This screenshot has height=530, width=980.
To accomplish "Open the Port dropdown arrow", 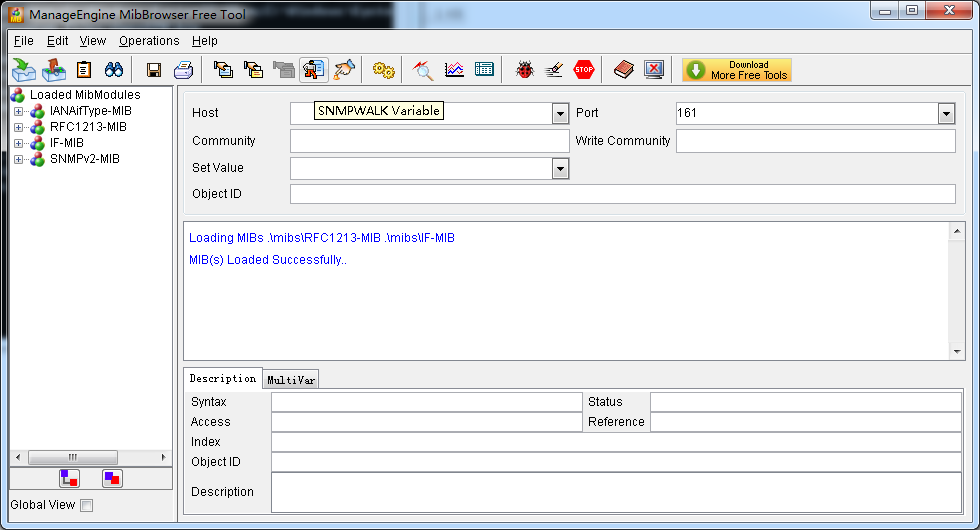I will pos(946,114).
